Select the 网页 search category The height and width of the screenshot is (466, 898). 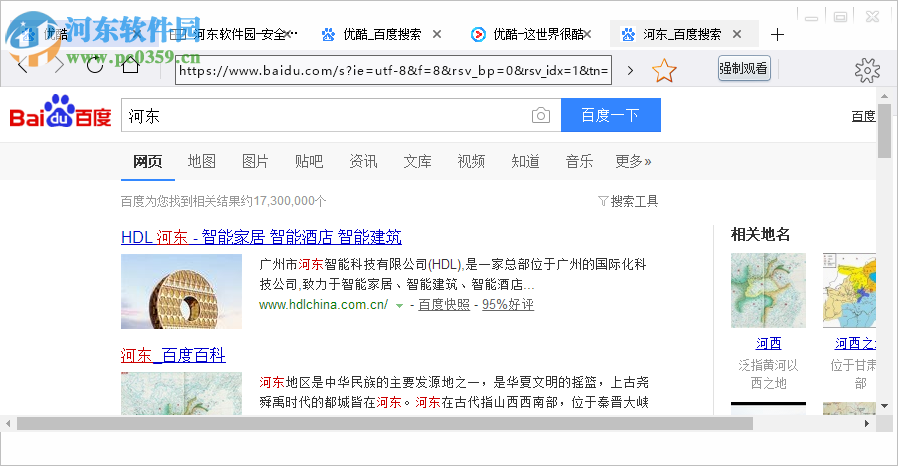(148, 161)
